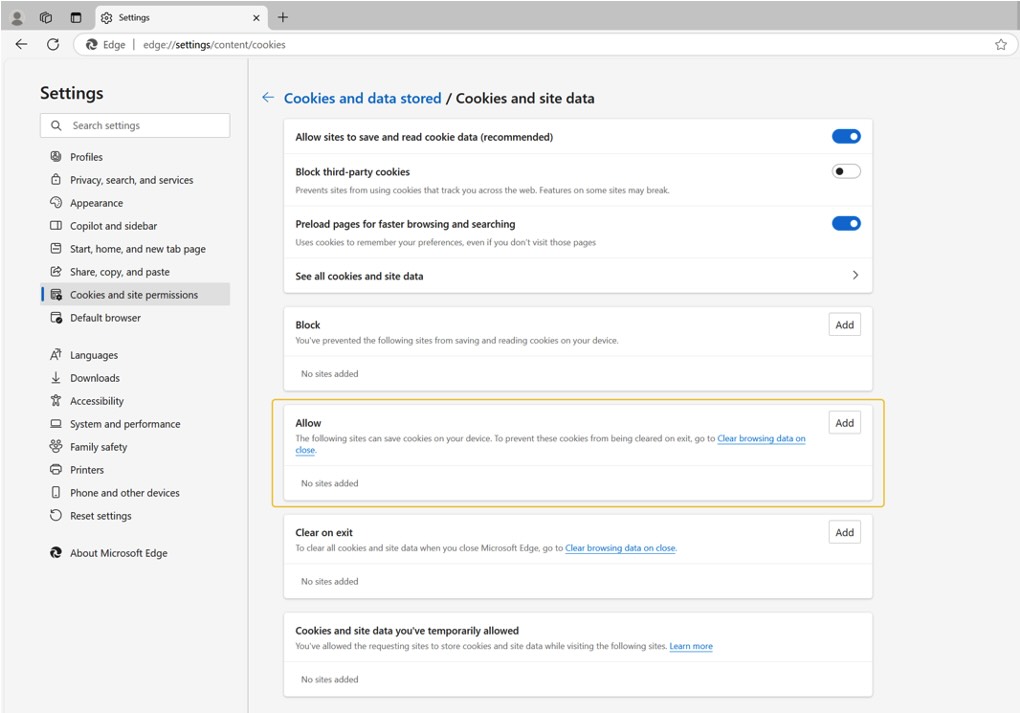Go back using the browser back arrow
Image resolution: width=1020 pixels, height=713 pixels.
[21, 44]
